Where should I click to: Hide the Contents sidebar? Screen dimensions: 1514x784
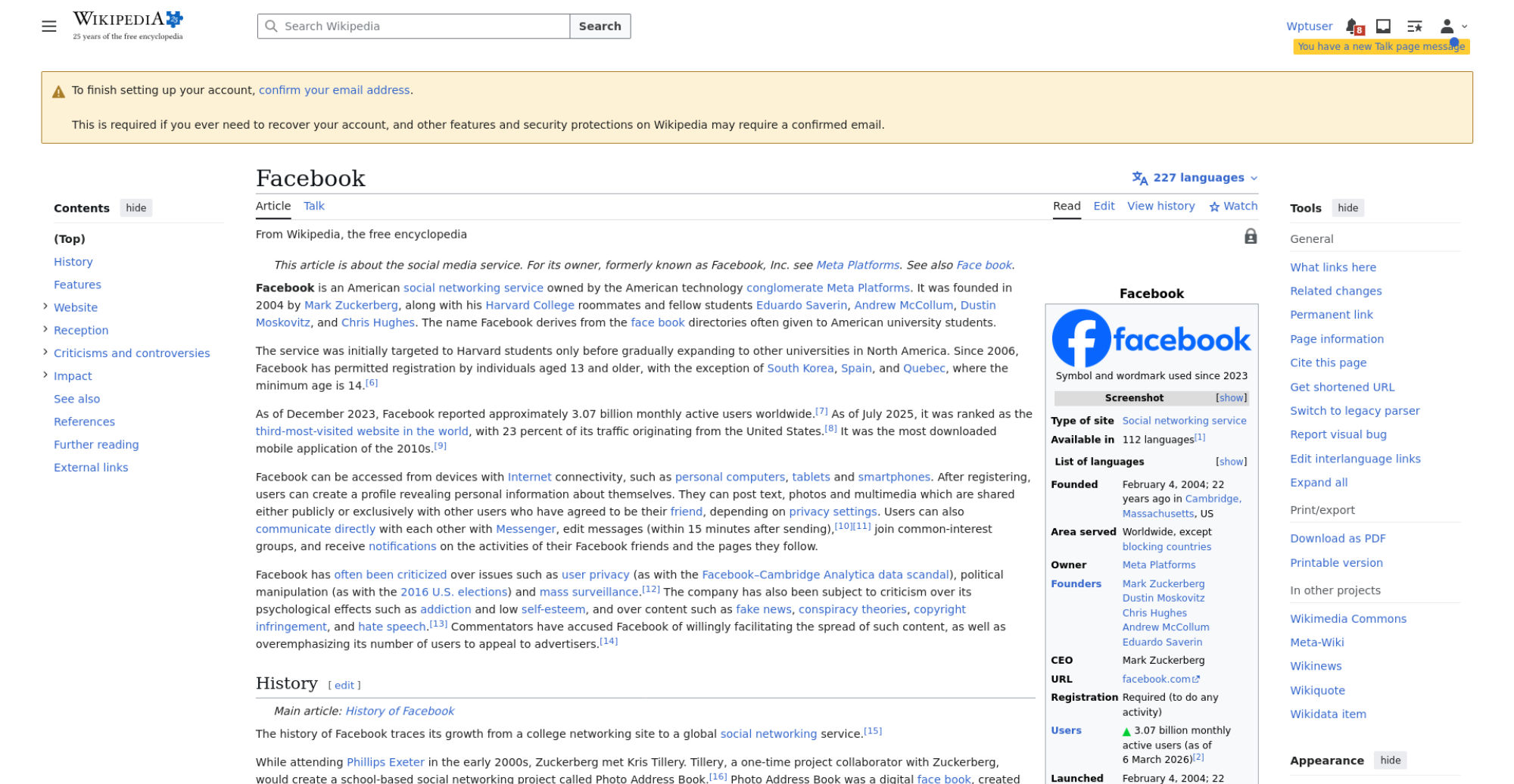136,208
